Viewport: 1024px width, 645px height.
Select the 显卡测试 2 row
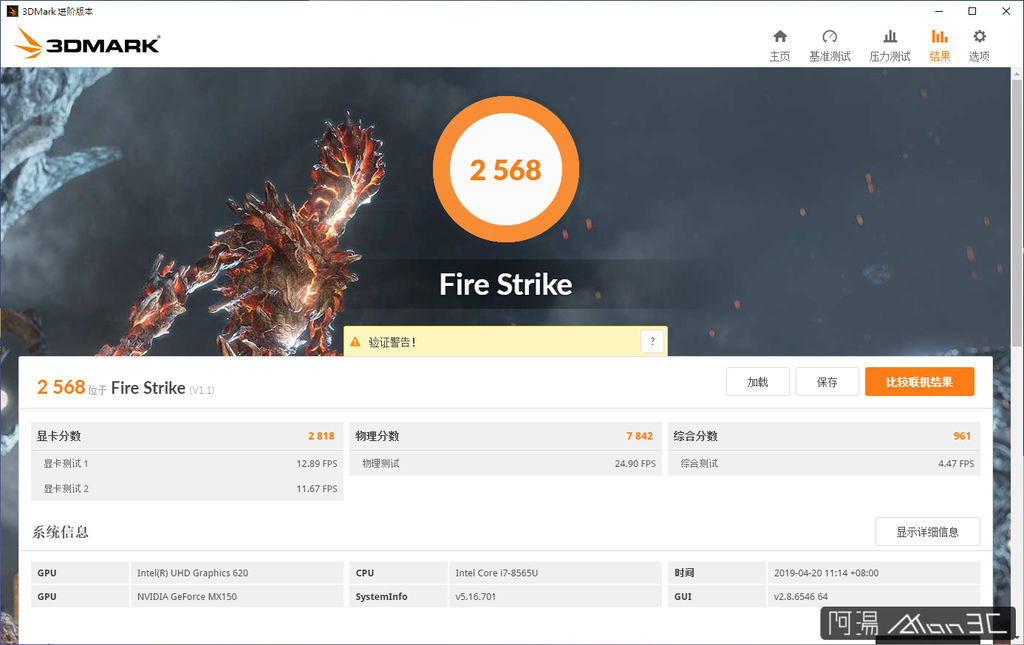187,488
